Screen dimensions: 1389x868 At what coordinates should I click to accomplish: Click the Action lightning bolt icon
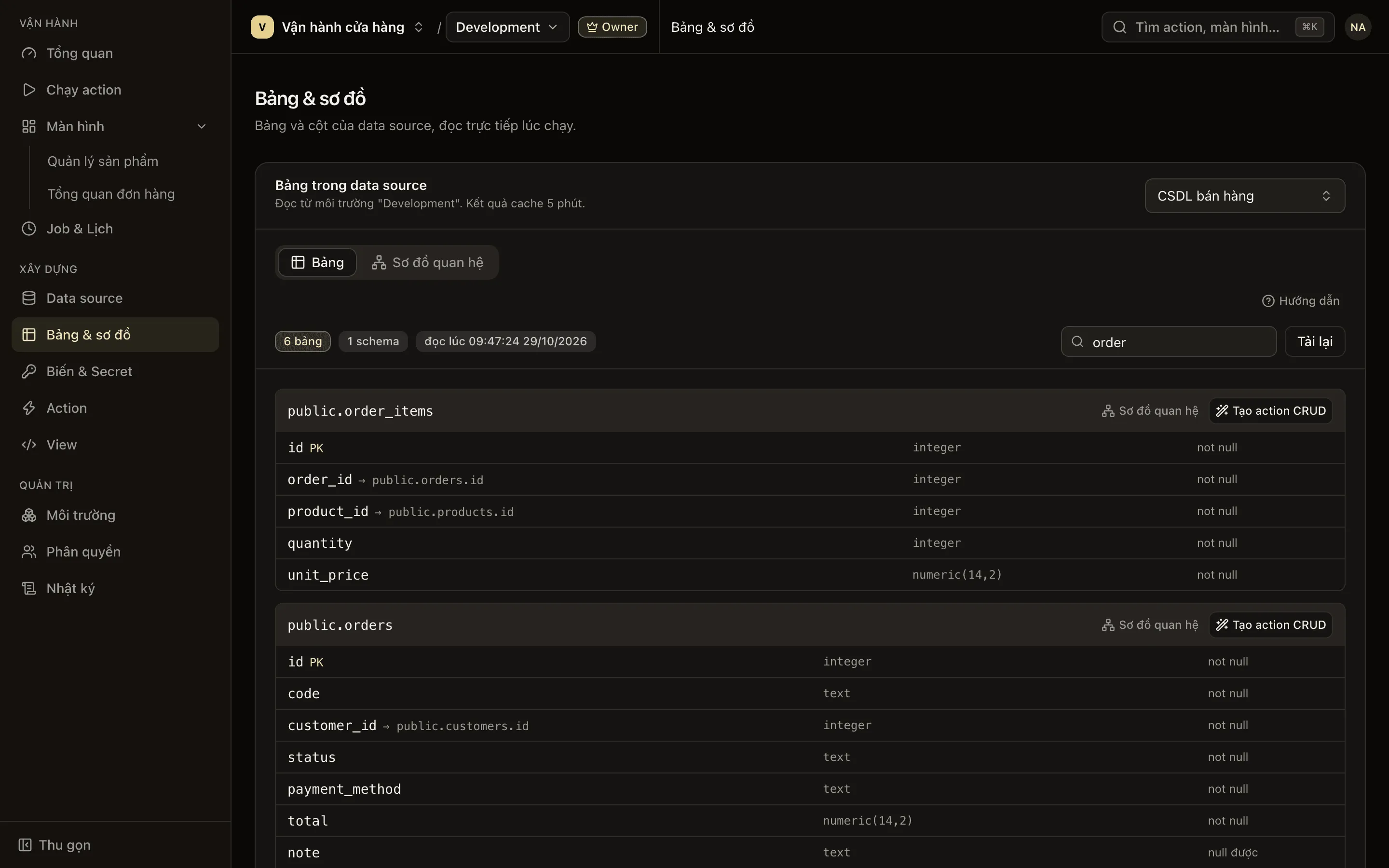[29, 408]
